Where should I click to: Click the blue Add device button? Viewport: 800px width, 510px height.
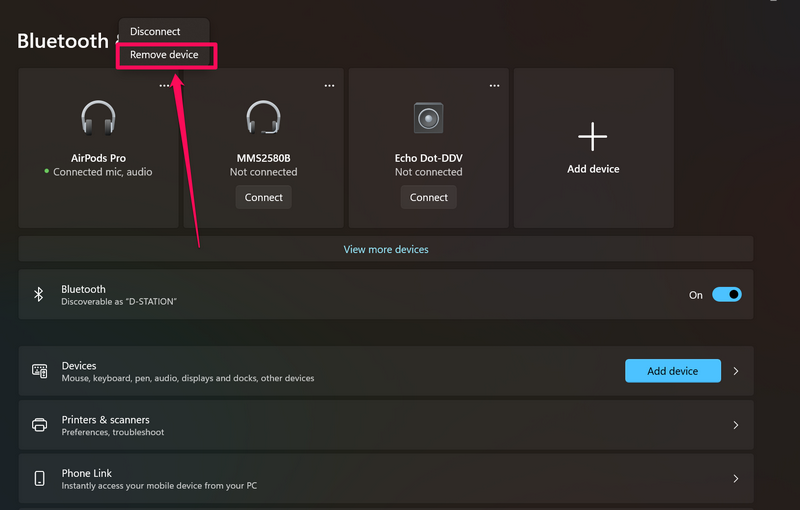672,371
